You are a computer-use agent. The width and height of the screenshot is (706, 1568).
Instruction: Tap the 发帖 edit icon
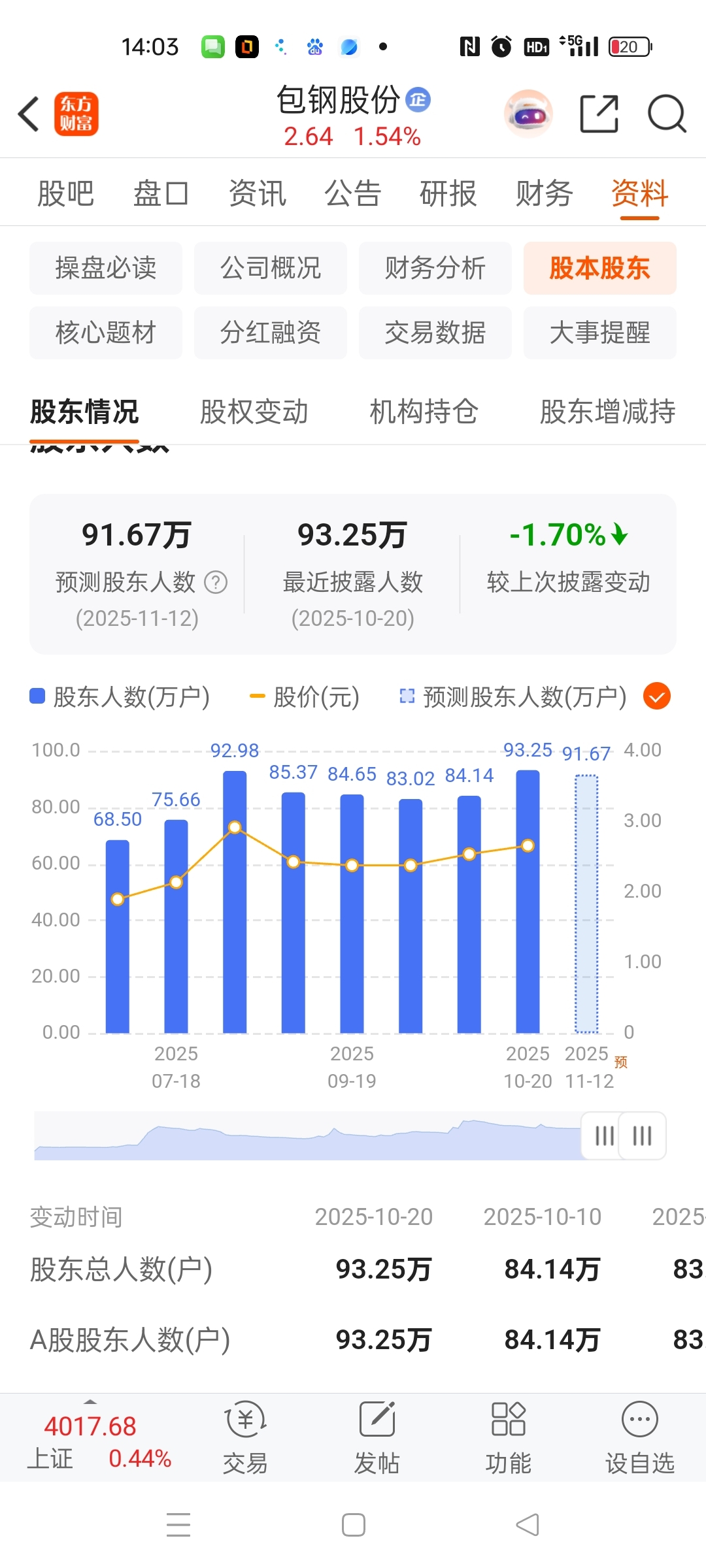click(x=377, y=1419)
